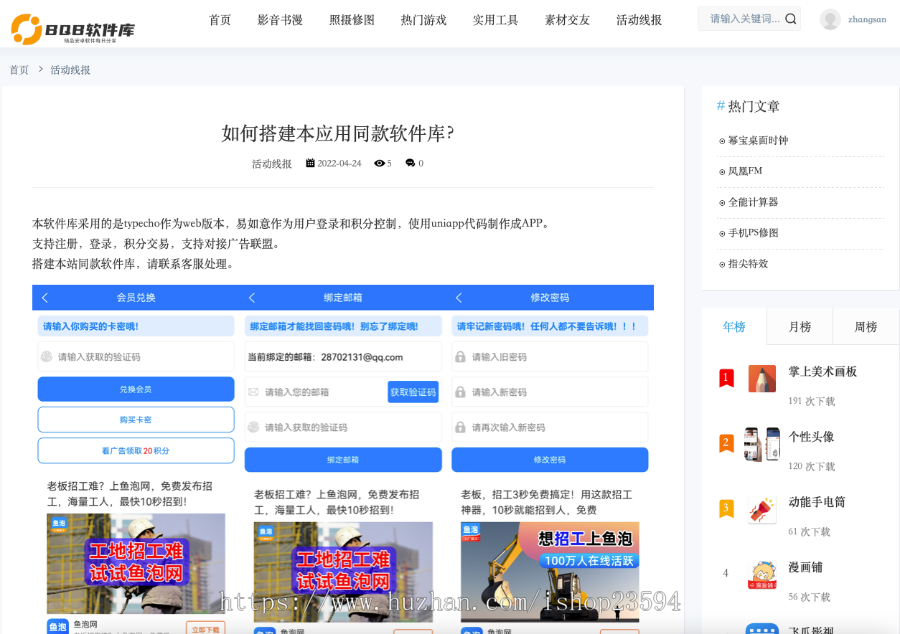900x634 pixels.
Task: Click 首页 breadcrumb link
Action: click(x=19, y=70)
